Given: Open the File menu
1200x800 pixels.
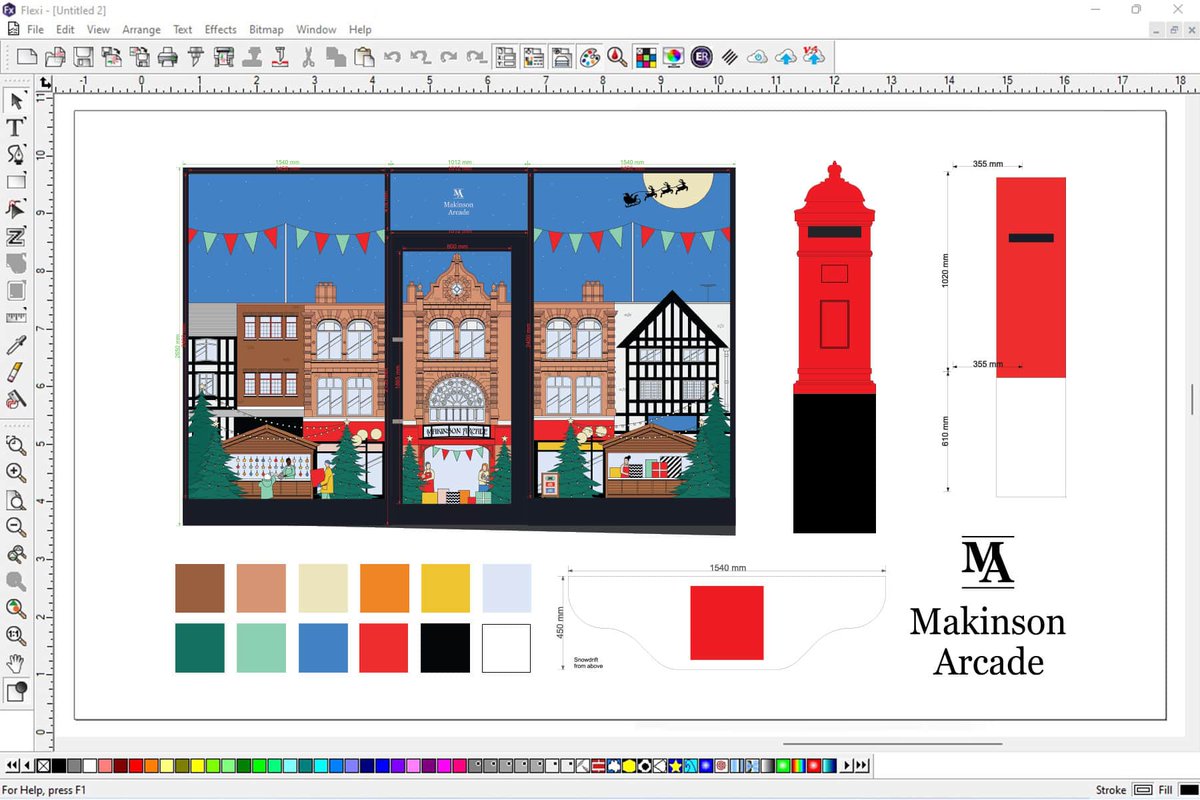Looking at the screenshot, I should point(36,30).
